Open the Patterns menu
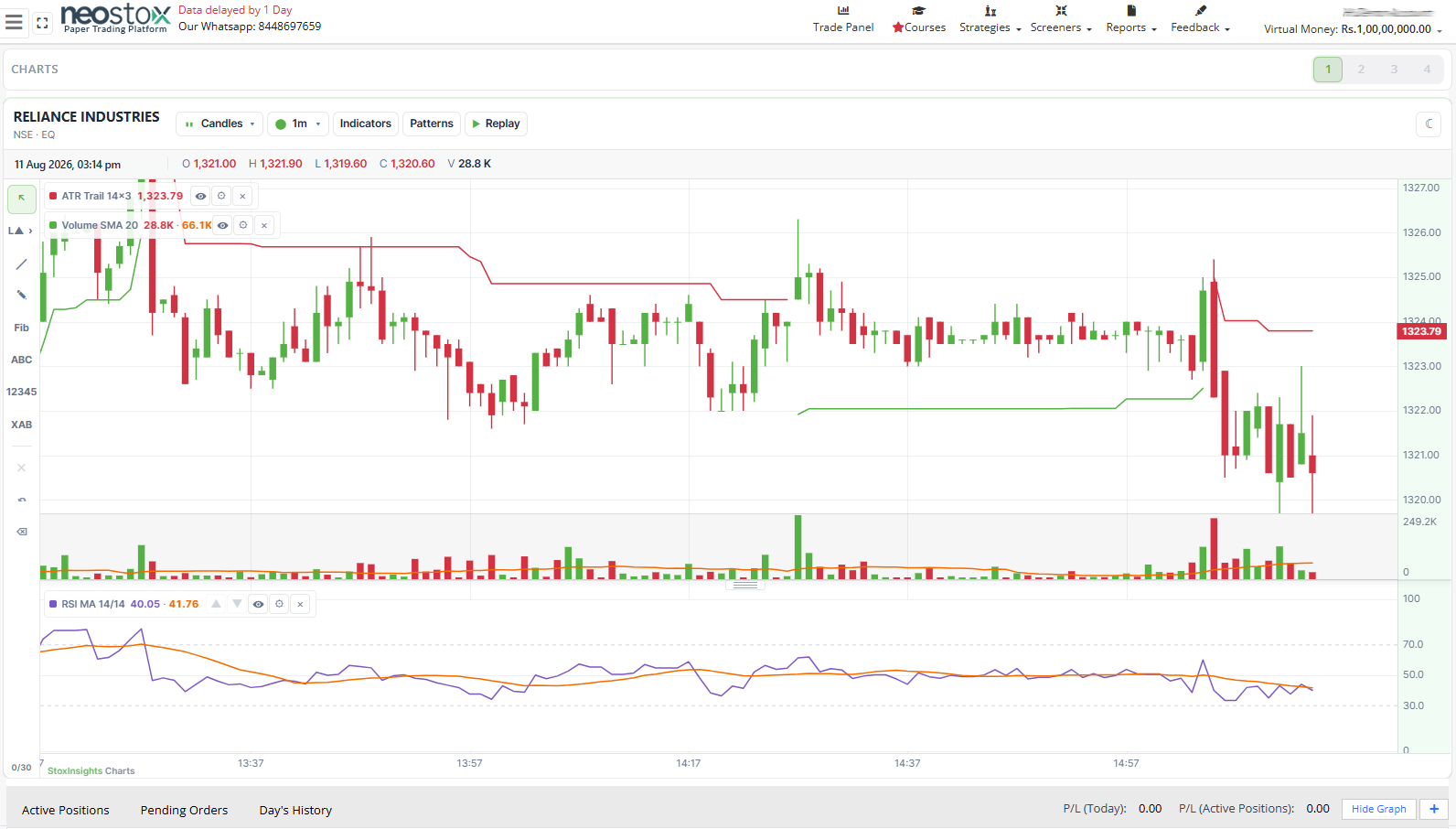Screen dimensions: 1456x829 [431, 124]
